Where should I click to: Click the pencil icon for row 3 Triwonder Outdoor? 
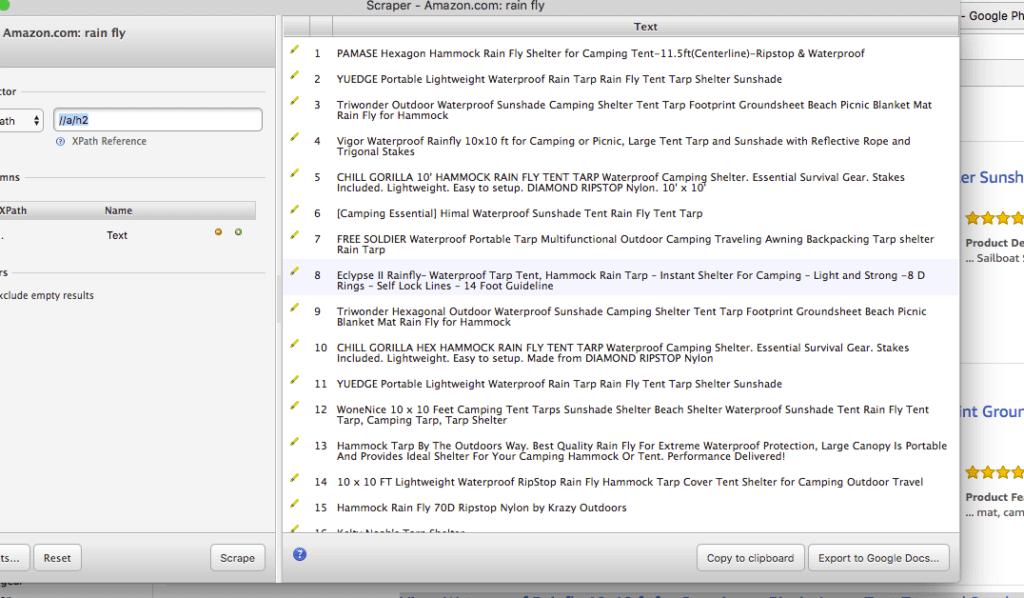click(x=295, y=101)
